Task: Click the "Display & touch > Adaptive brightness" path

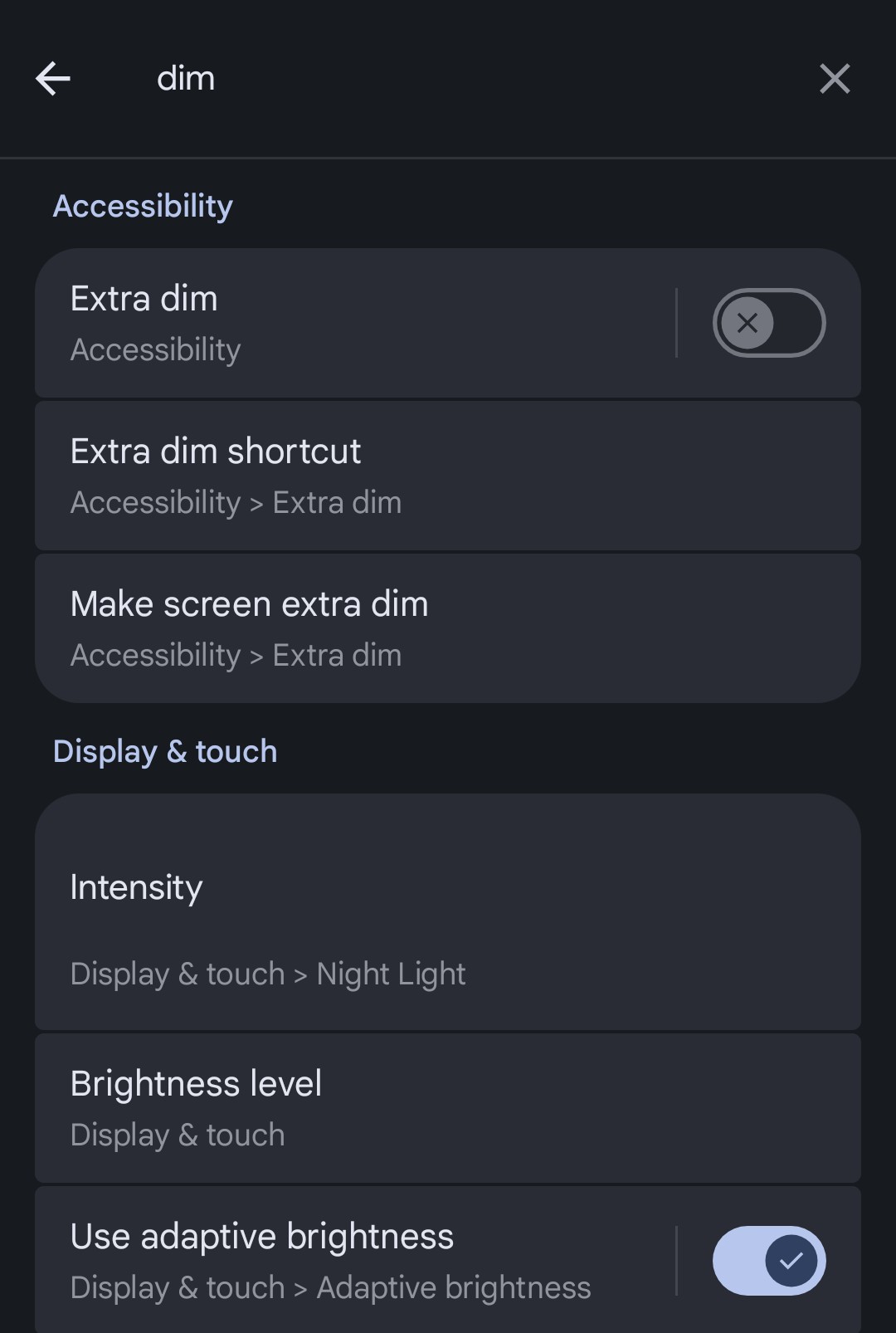Action: [x=330, y=1288]
